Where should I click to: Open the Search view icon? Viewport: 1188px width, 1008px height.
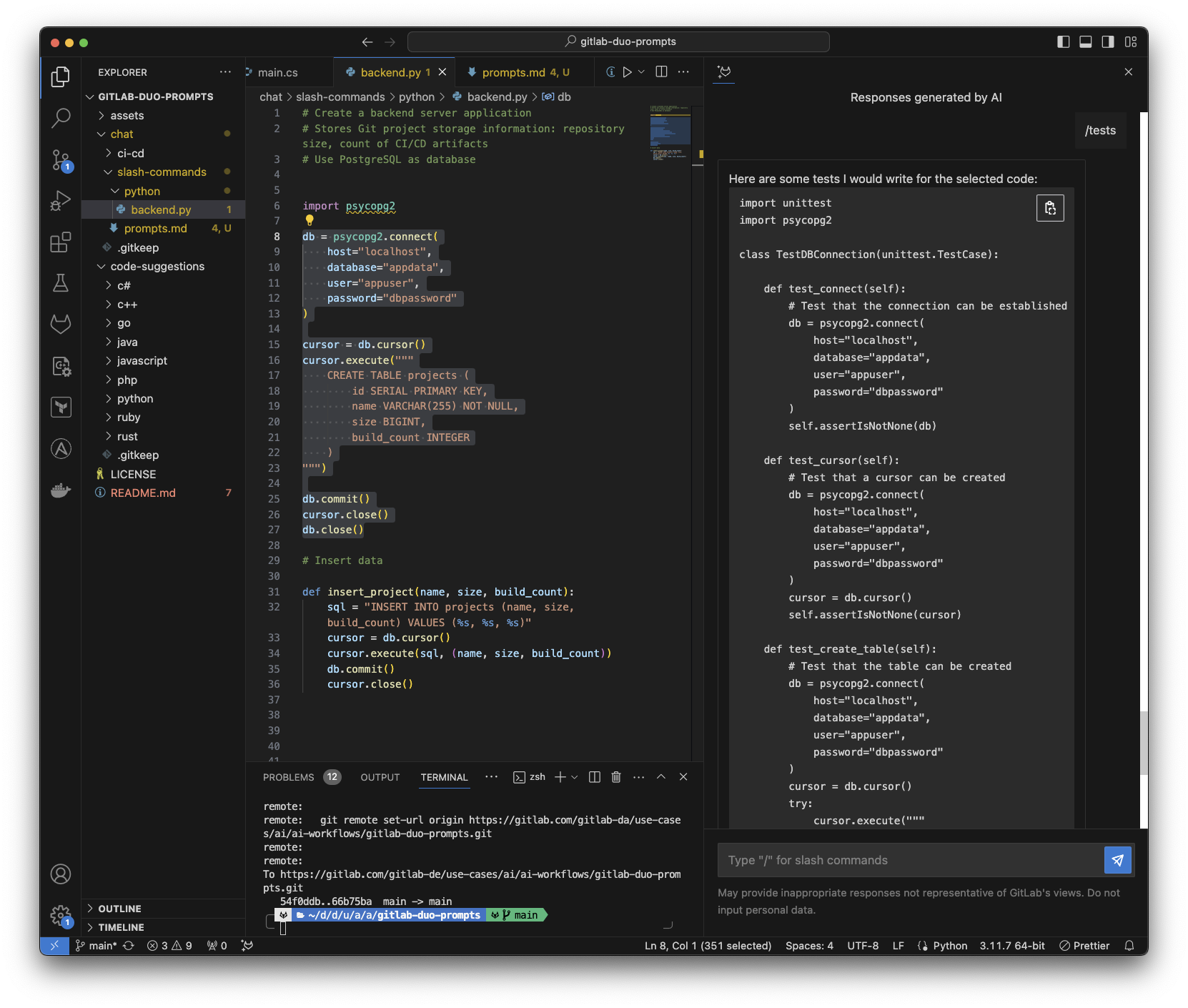[61, 118]
